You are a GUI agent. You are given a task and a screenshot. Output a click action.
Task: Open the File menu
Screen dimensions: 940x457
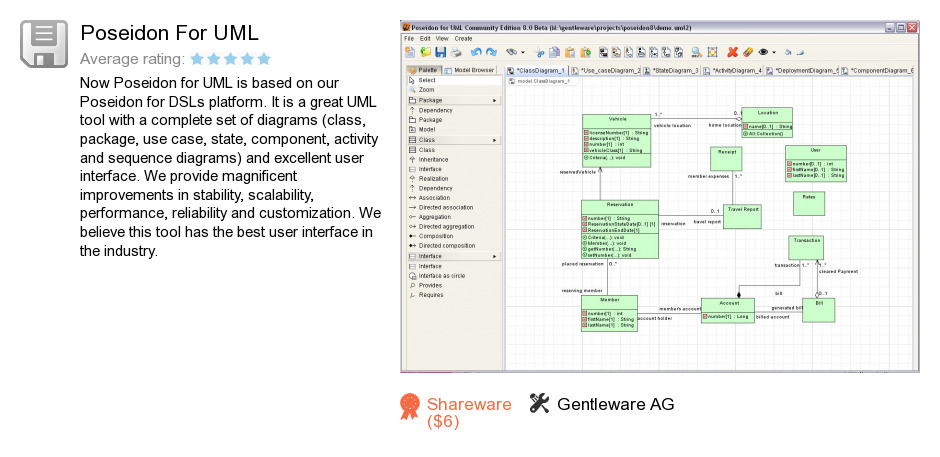click(409, 38)
